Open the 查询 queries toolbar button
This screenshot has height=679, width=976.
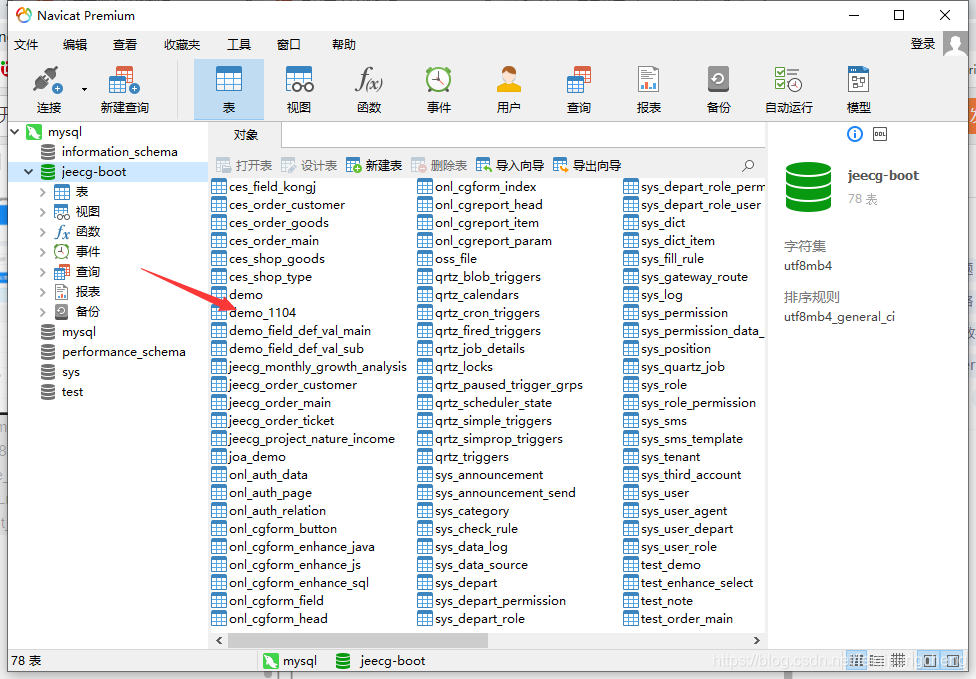coord(578,90)
